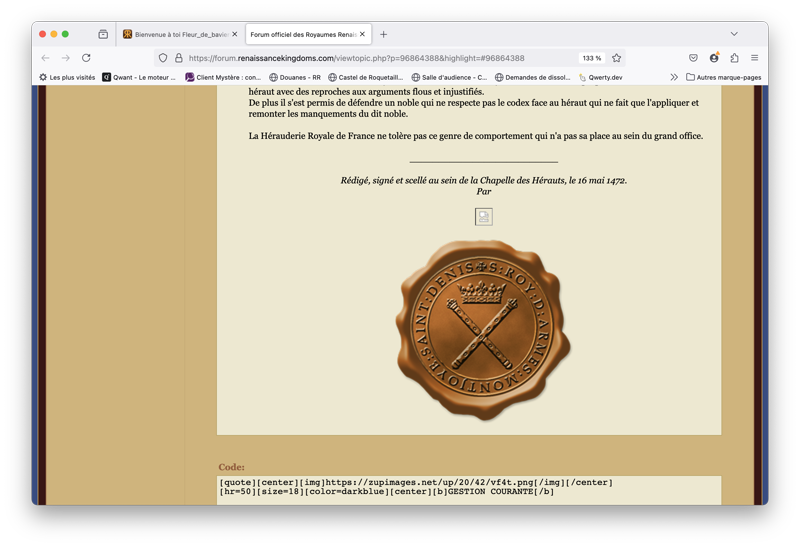Expand the list all tabs chevron

734,34
